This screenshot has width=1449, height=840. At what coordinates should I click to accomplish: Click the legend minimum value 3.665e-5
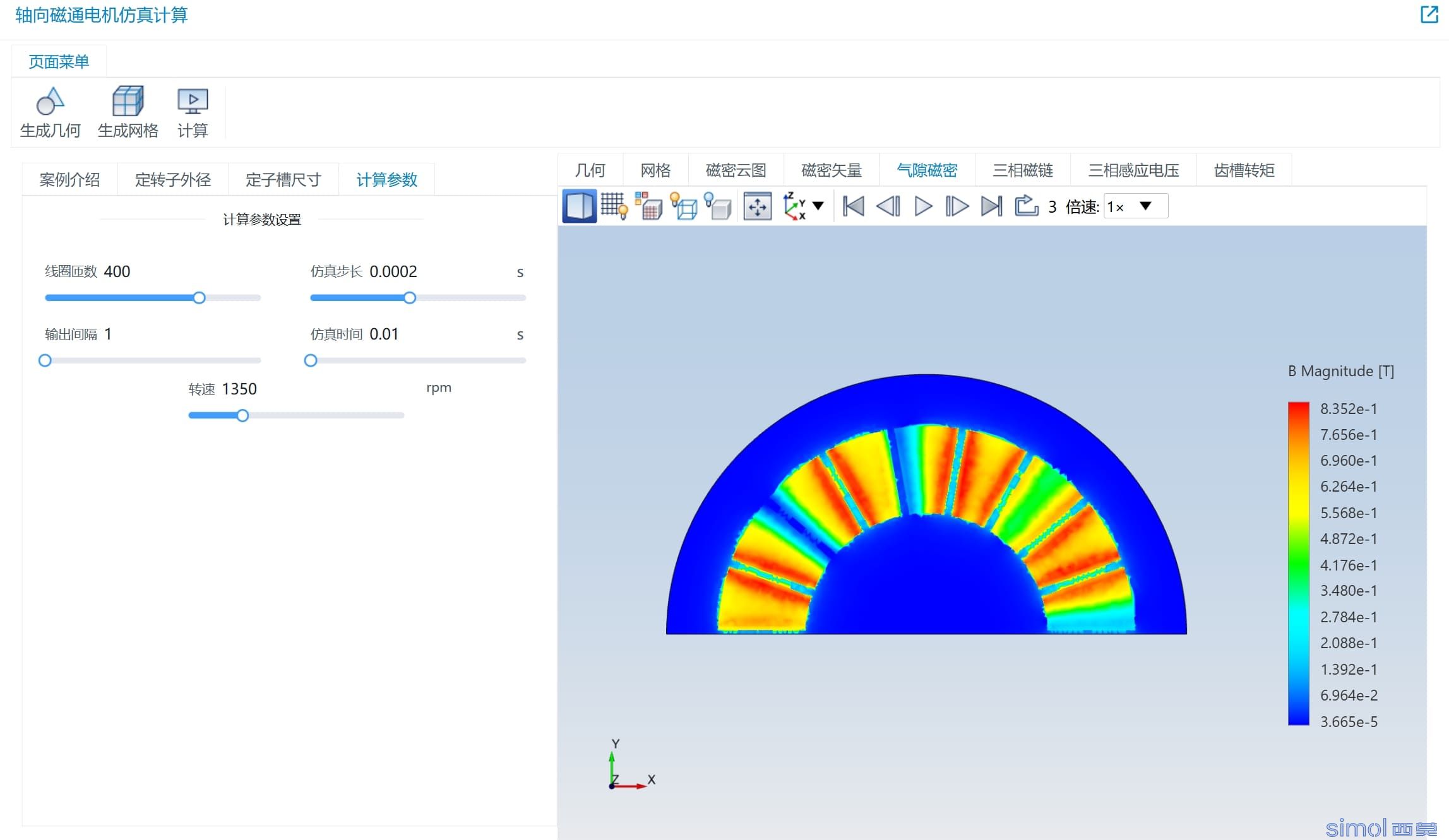pos(1349,721)
